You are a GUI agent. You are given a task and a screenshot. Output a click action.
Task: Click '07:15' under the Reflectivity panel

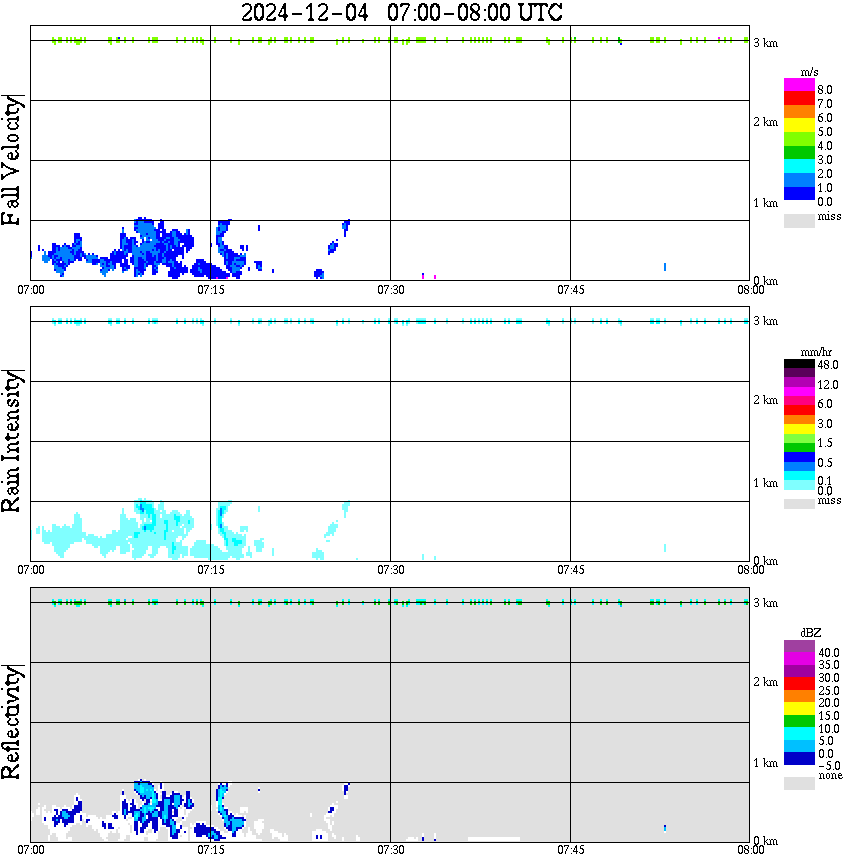click(x=211, y=850)
